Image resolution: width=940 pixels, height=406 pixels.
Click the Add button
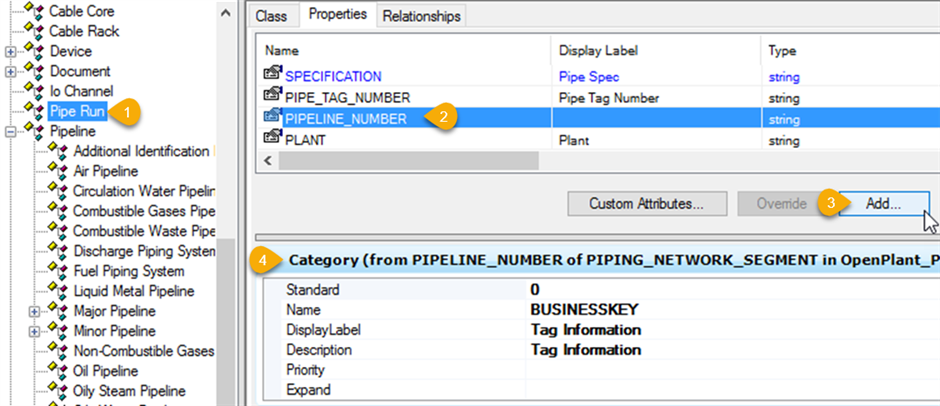(883, 203)
